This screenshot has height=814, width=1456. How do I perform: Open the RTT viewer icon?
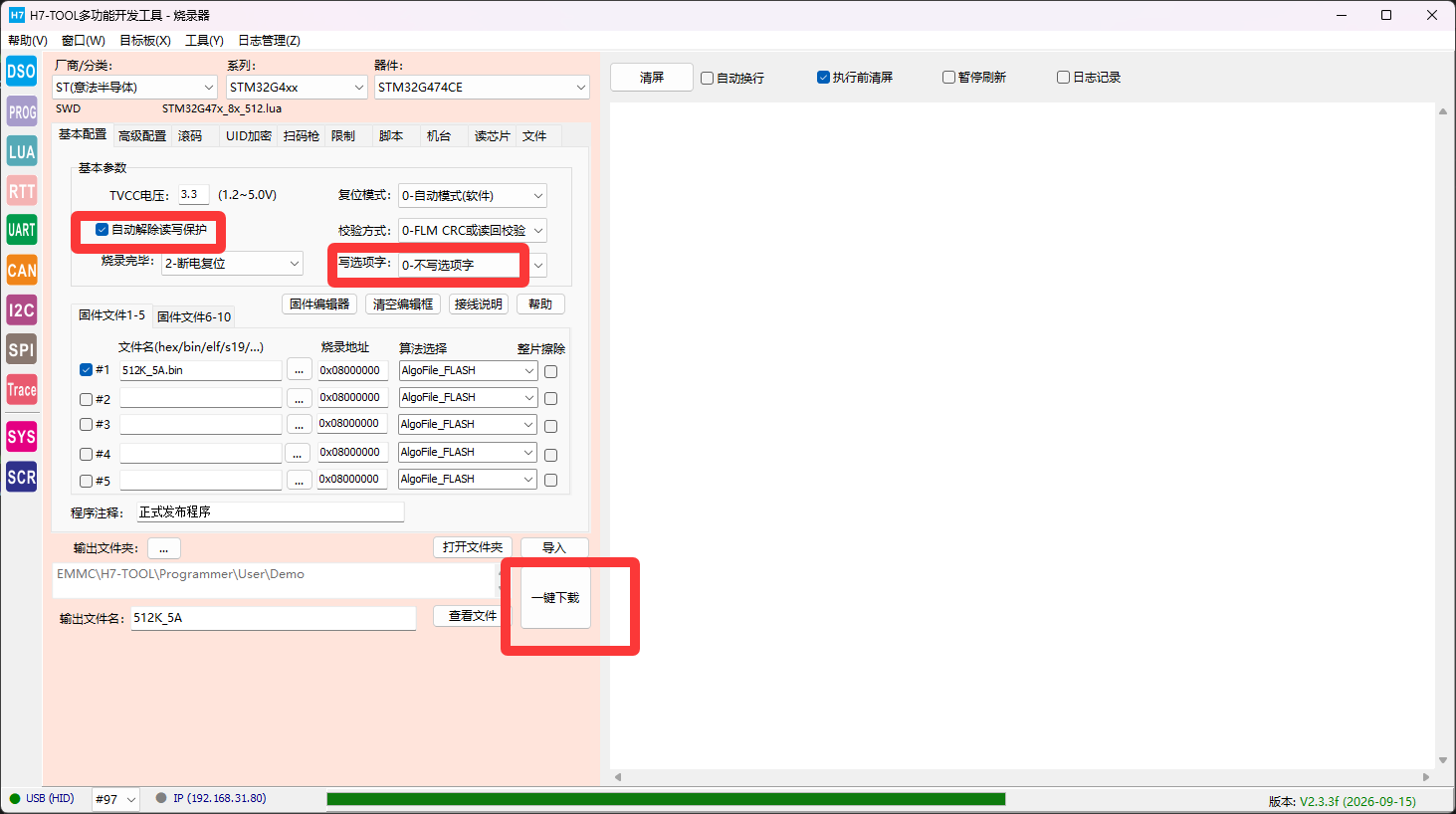(22, 191)
